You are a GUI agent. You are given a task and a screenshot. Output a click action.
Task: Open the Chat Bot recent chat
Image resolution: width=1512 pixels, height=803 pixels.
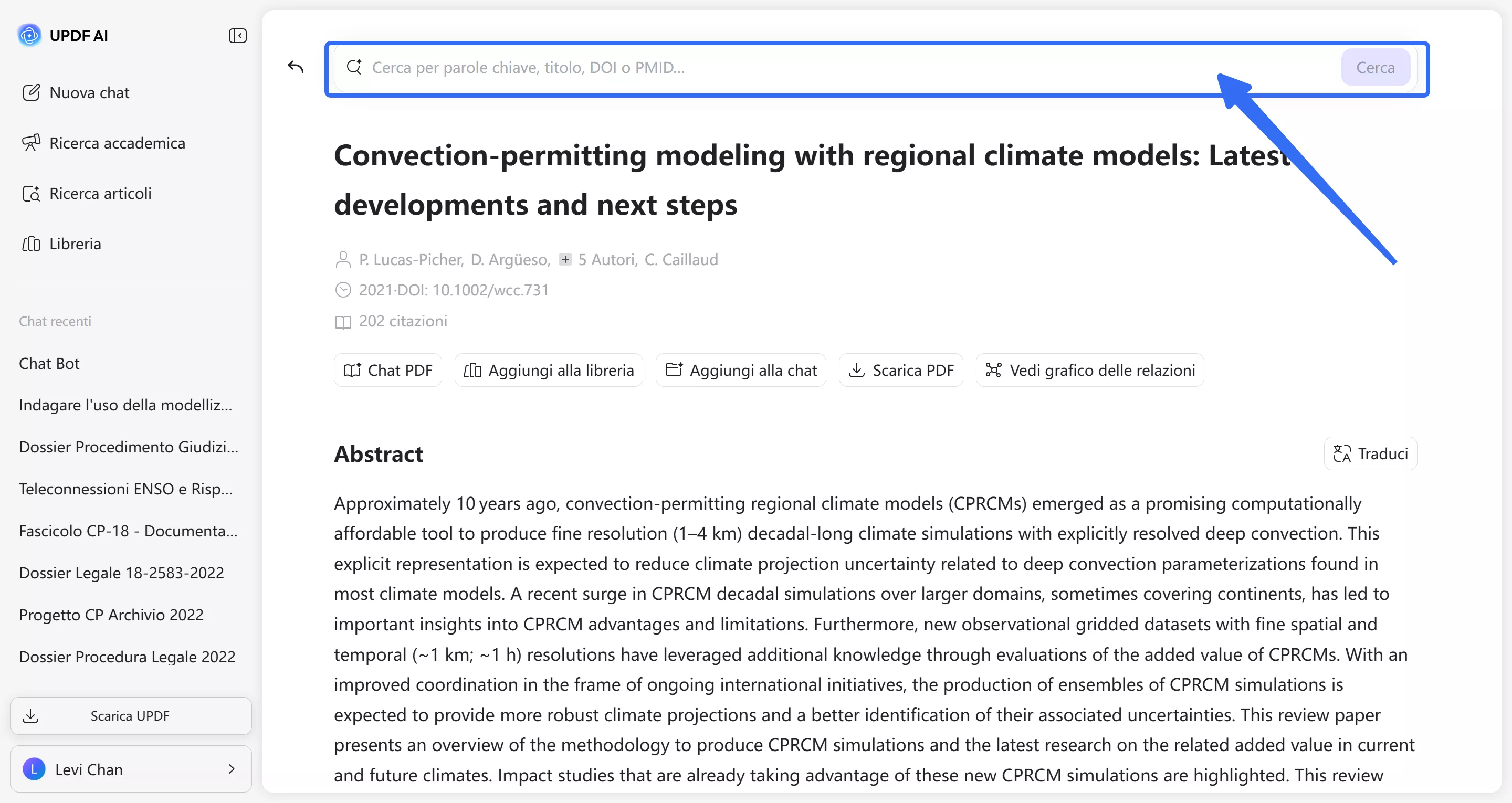point(49,363)
